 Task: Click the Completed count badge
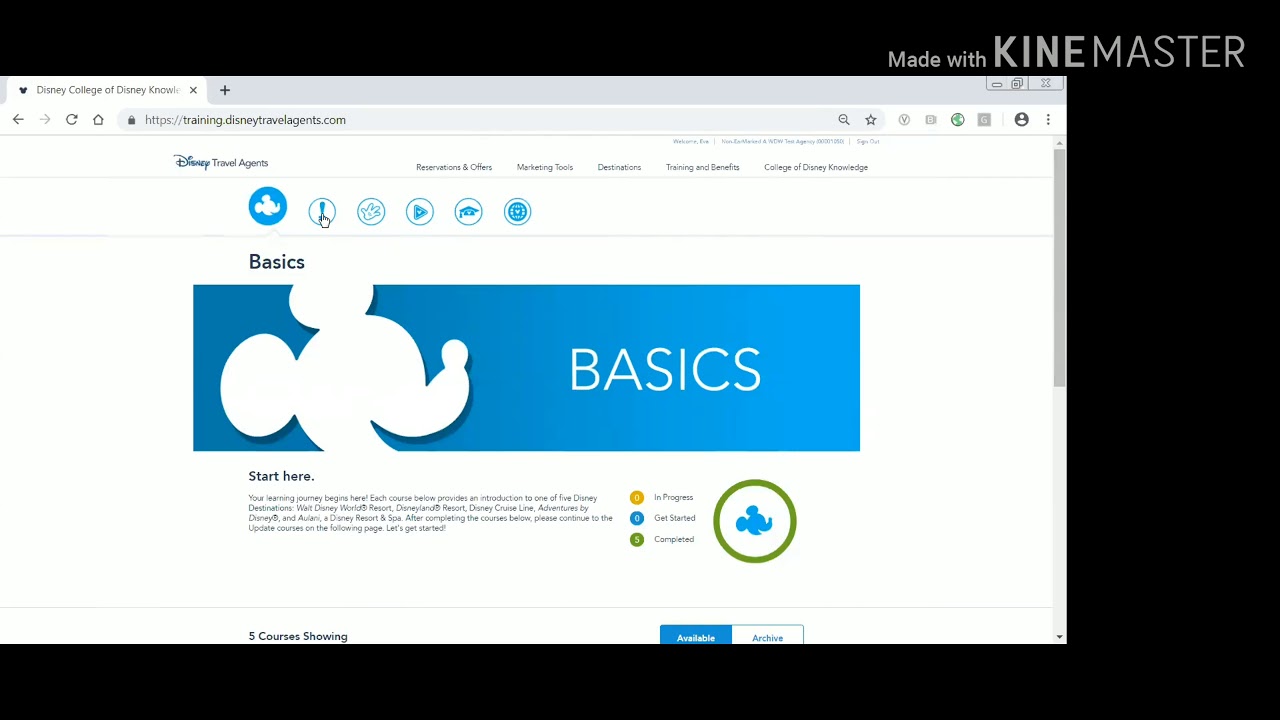coord(637,539)
